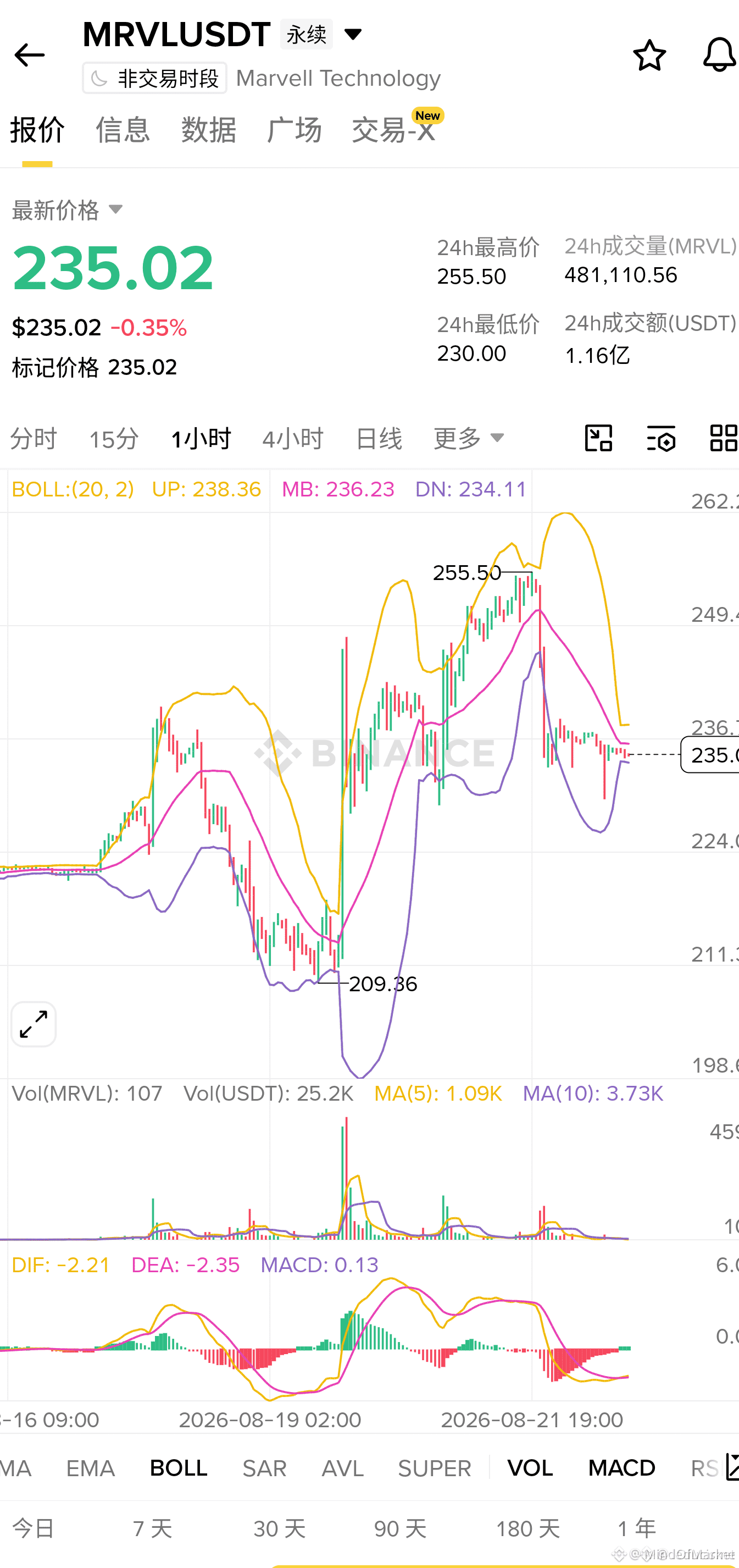
Task: Select the 今日 performance range
Action: coord(34,1528)
